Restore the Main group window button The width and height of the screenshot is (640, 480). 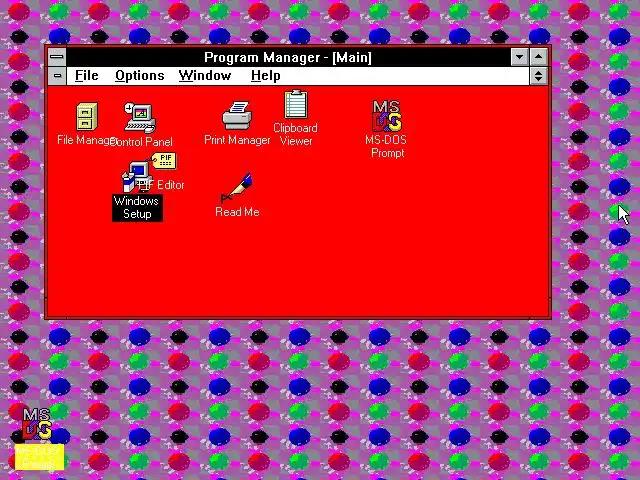coord(539,76)
